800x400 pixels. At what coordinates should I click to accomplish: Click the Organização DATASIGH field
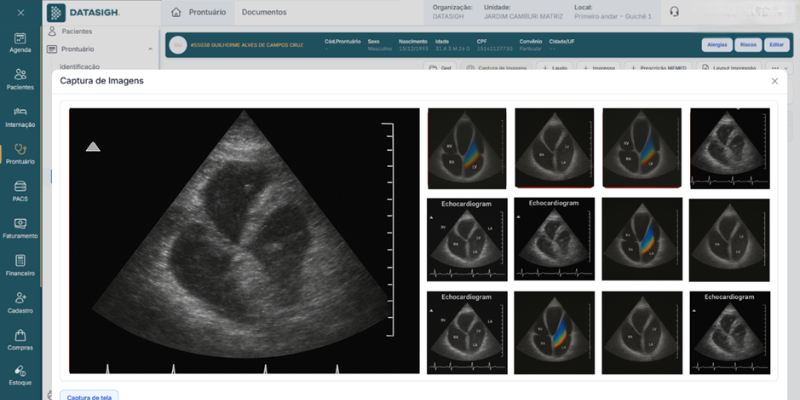tap(452, 12)
